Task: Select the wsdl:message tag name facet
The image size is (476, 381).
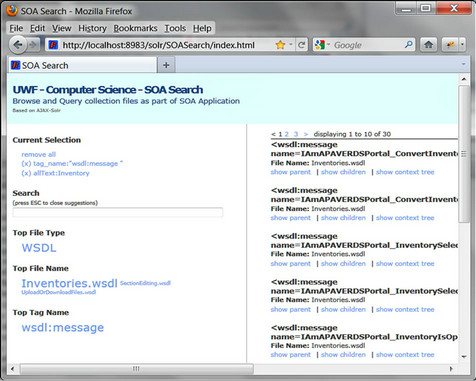Action: pos(63,327)
